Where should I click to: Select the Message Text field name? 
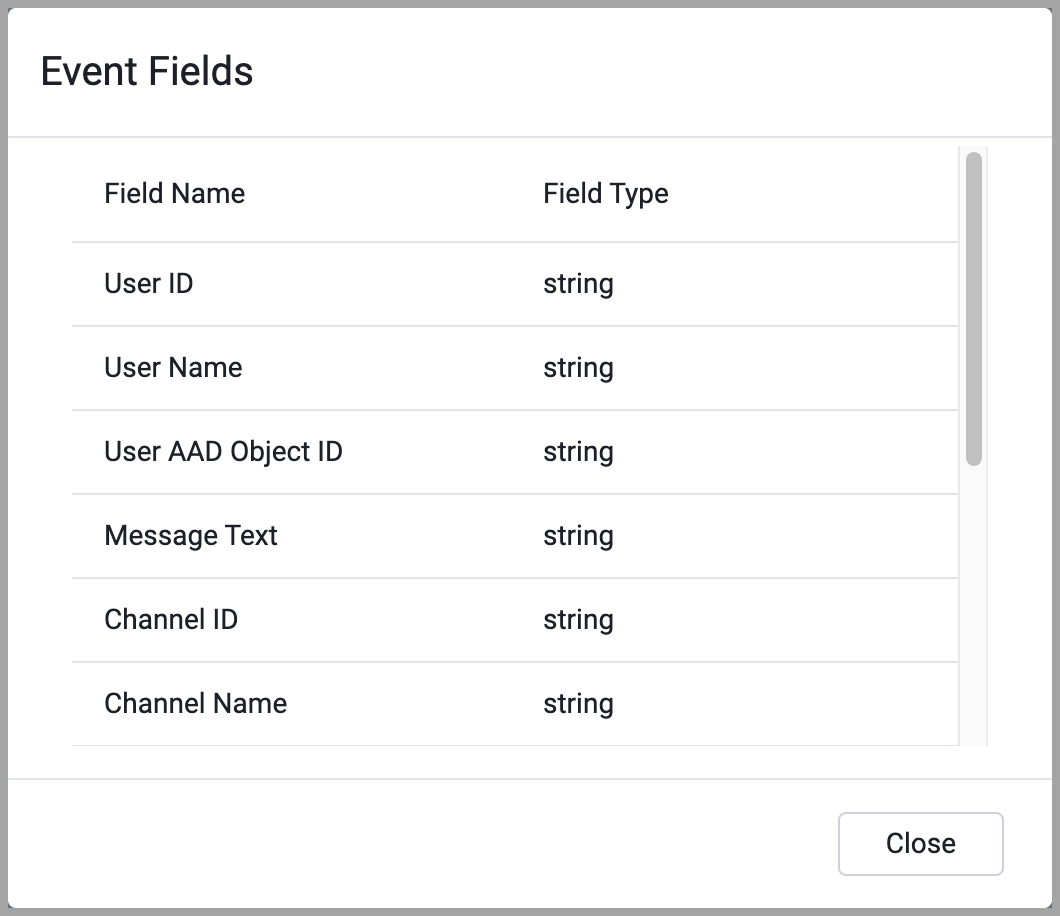click(x=191, y=536)
